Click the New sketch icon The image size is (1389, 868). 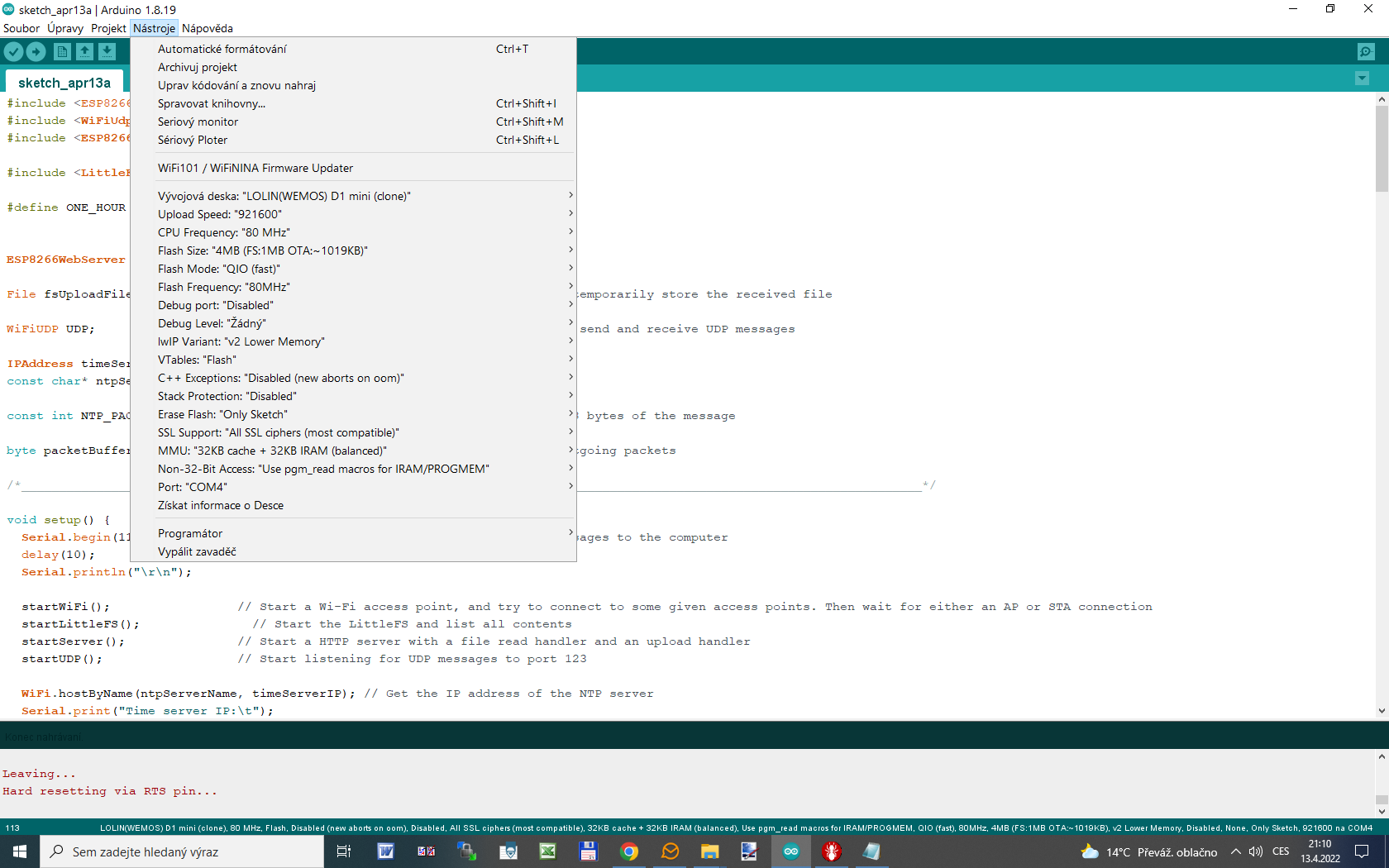[62, 51]
